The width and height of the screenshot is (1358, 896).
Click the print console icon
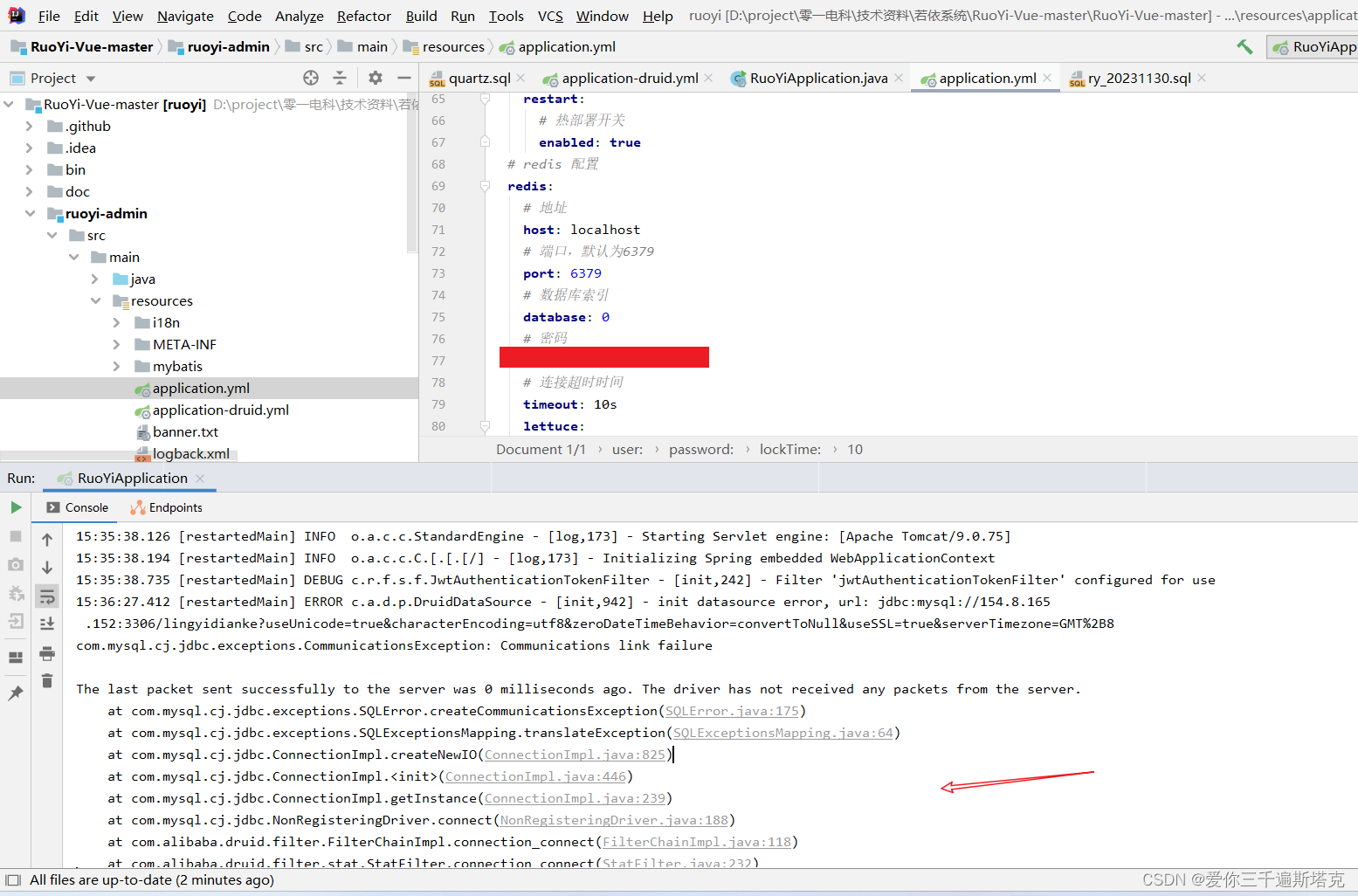(x=47, y=654)
